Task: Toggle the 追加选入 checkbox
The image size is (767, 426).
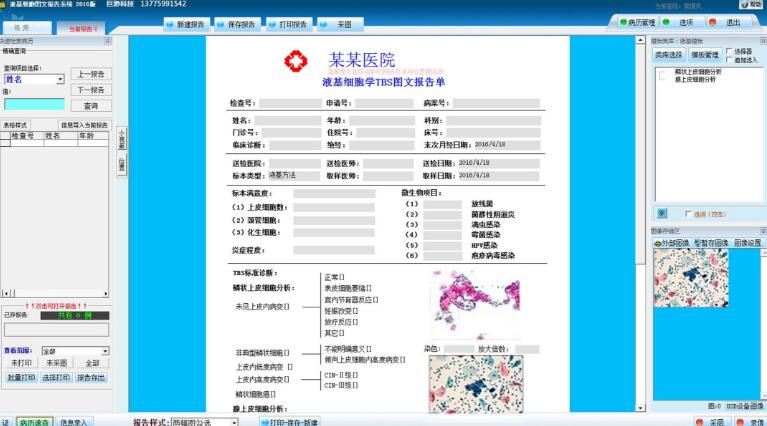Action: click(729, 60)
